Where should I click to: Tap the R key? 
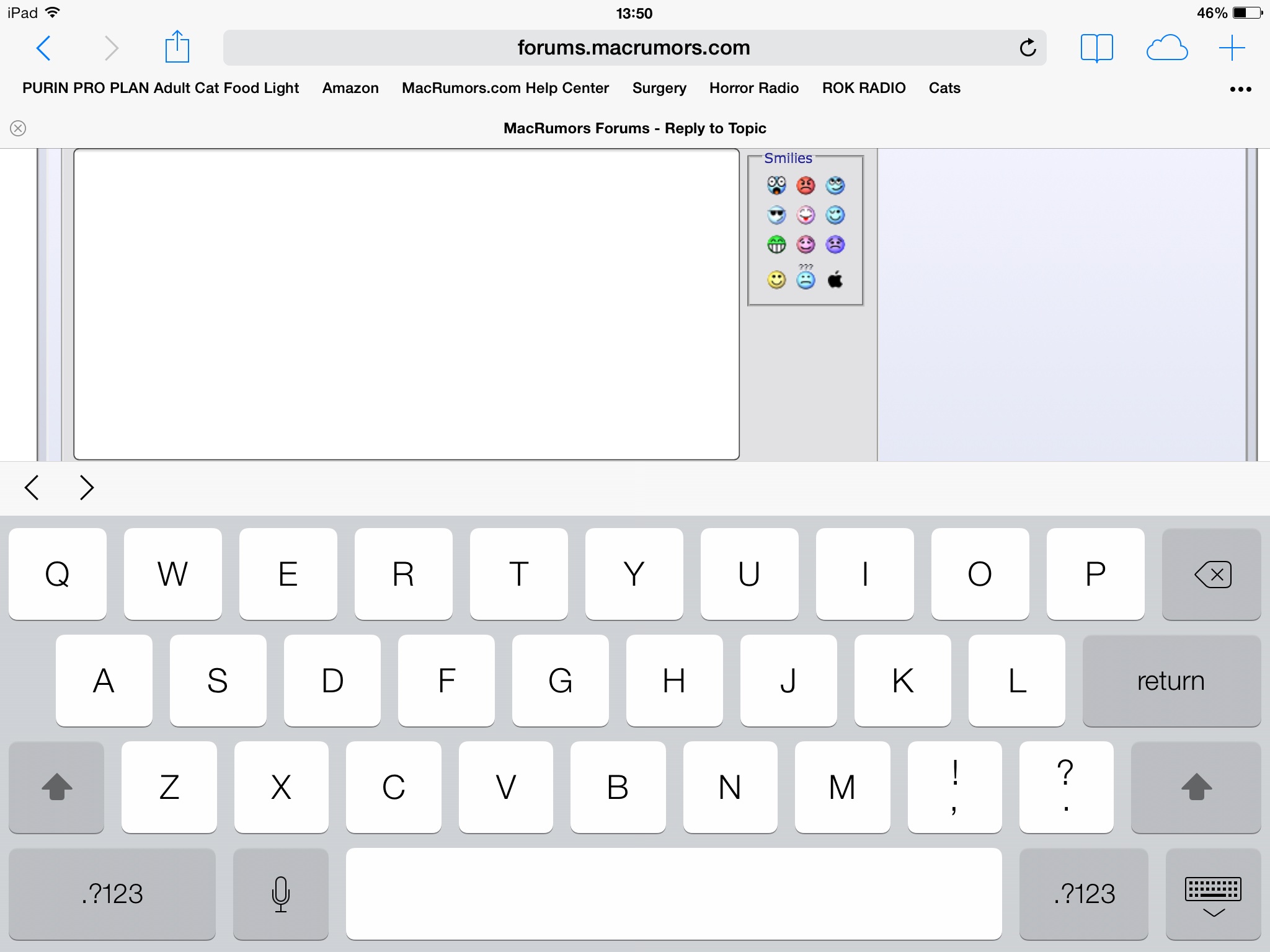[x=404, y=574]
